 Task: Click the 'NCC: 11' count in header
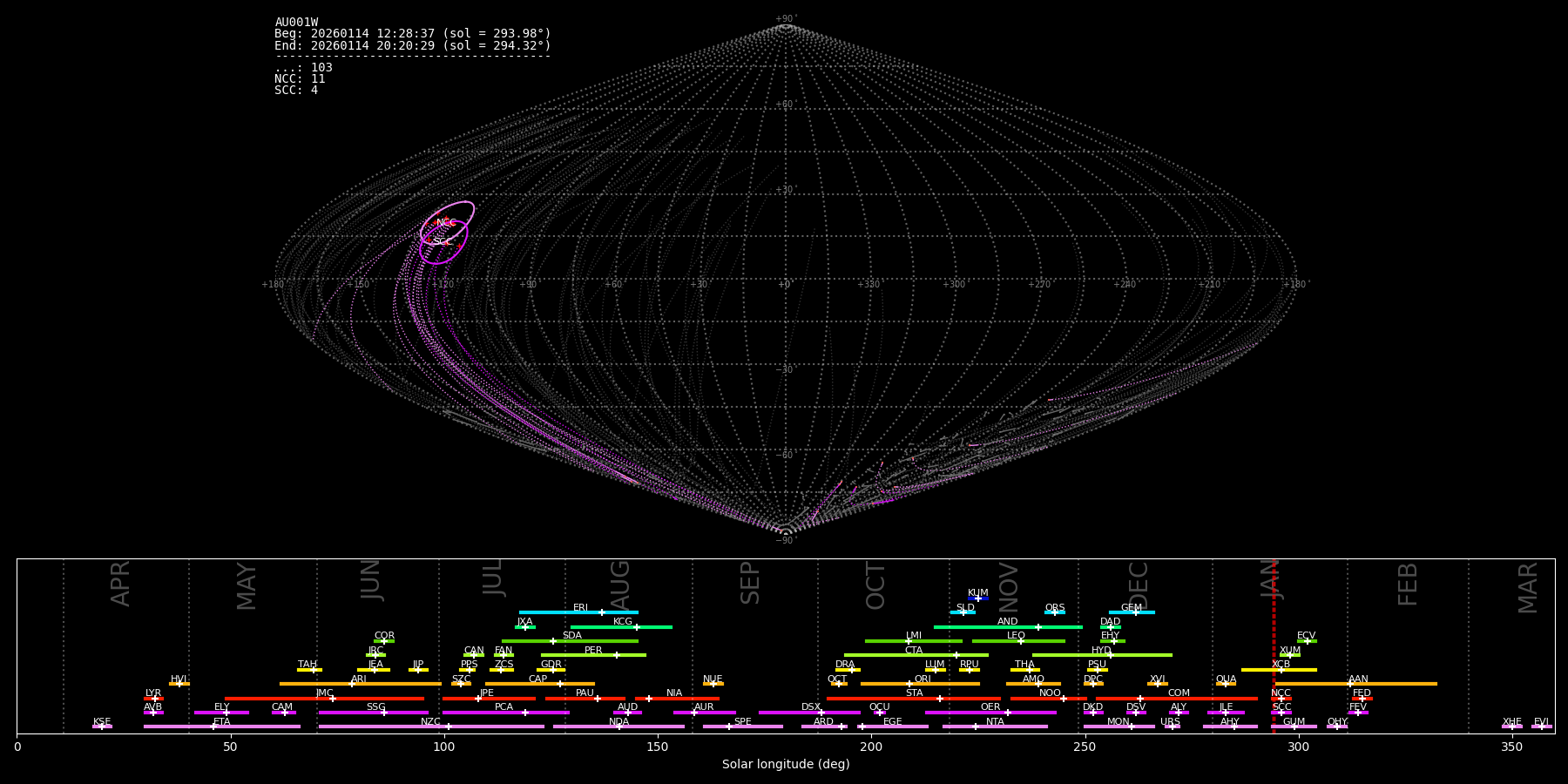click(300, 79)
